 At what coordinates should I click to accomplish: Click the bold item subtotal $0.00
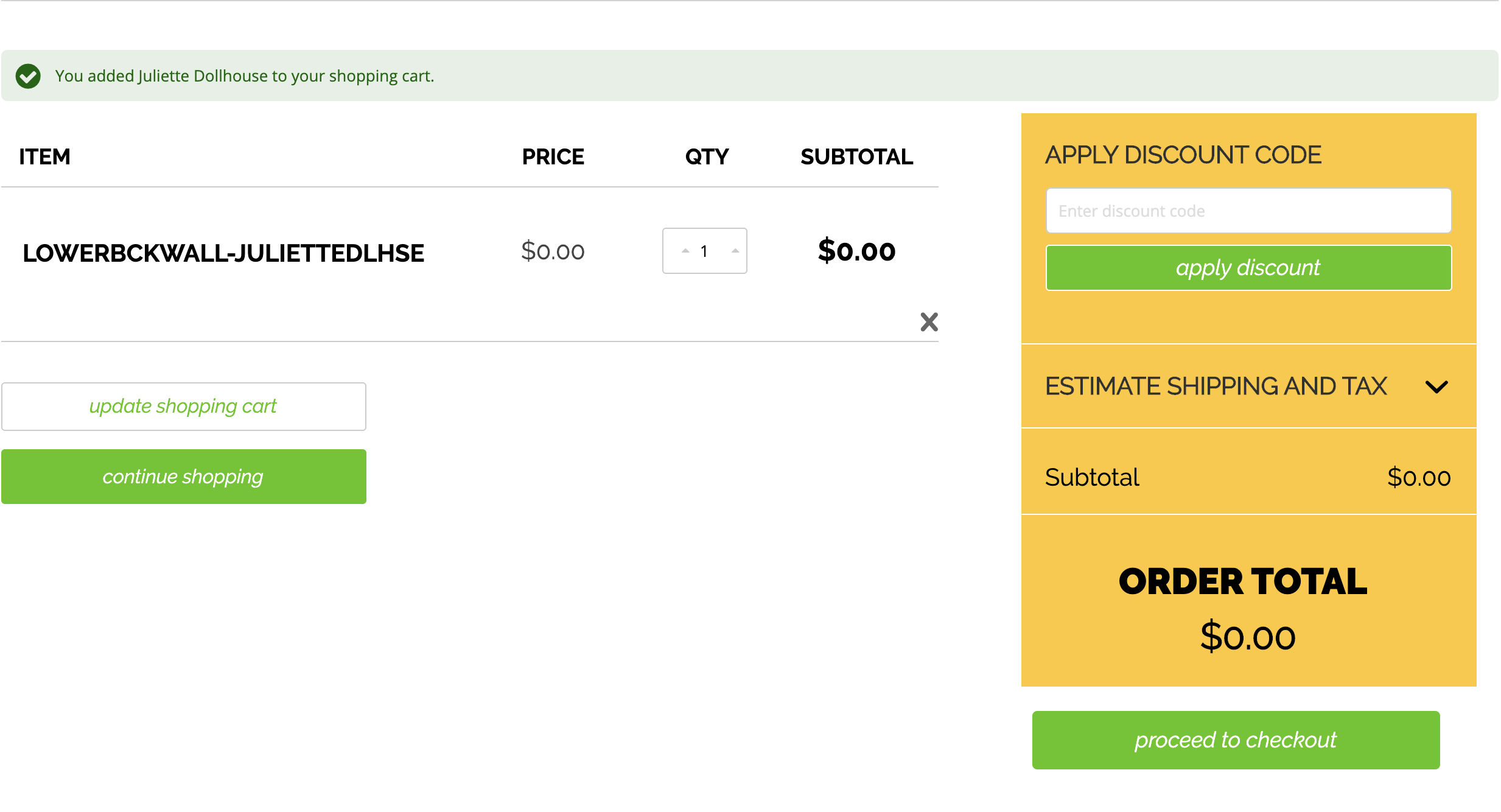coord(856,251)
